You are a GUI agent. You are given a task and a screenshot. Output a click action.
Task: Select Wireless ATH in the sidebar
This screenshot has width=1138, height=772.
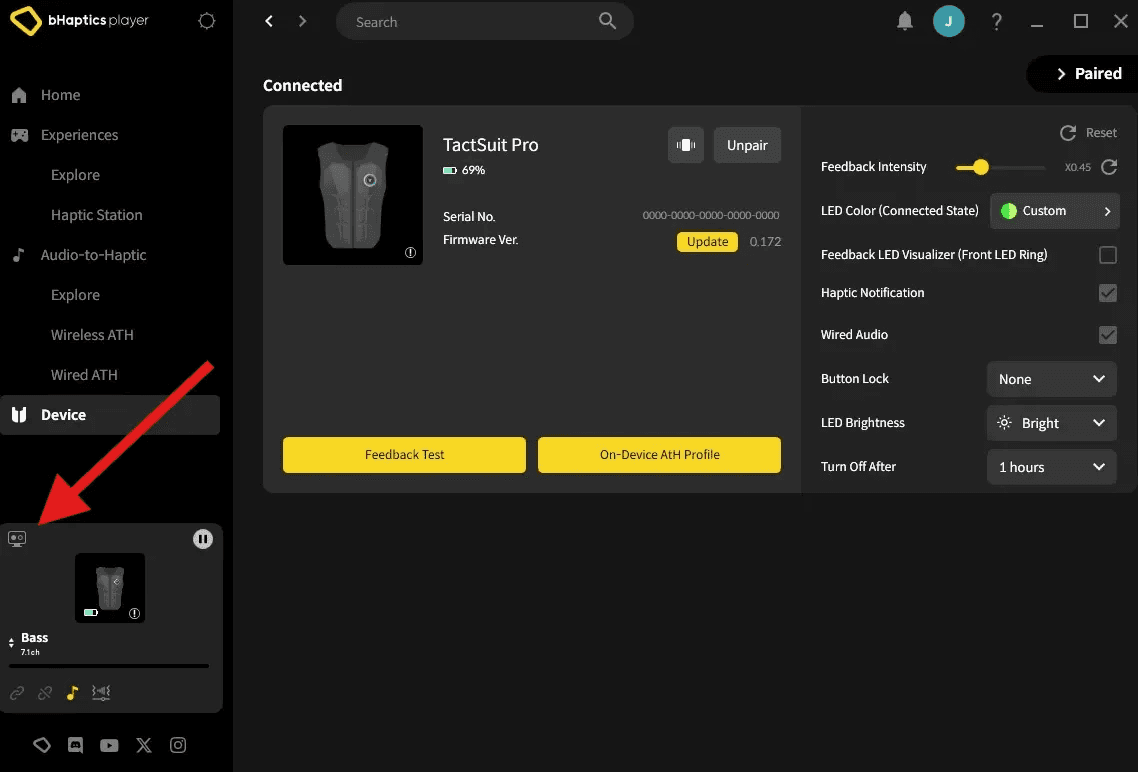pos(92,335)
